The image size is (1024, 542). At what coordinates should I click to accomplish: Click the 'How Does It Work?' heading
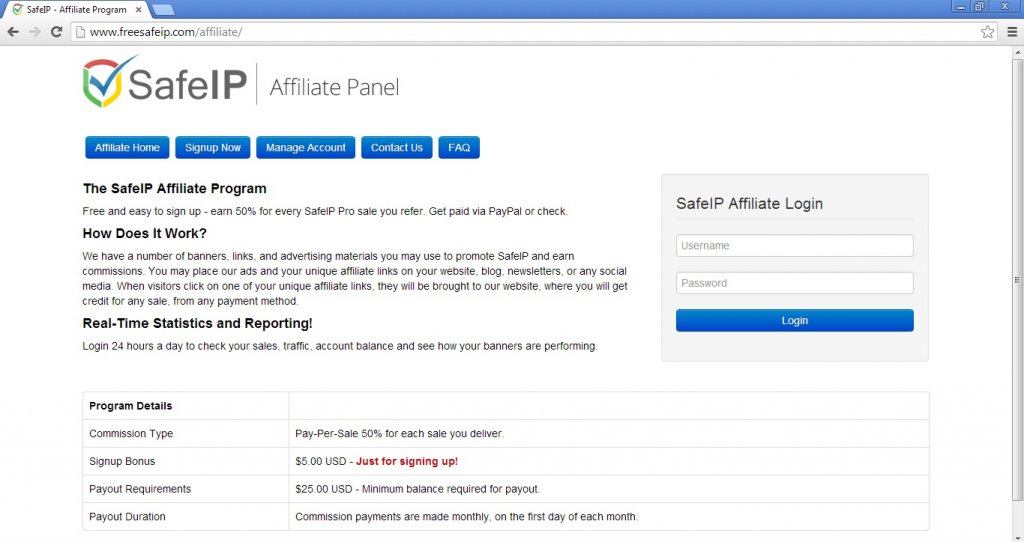pos(144,234)
